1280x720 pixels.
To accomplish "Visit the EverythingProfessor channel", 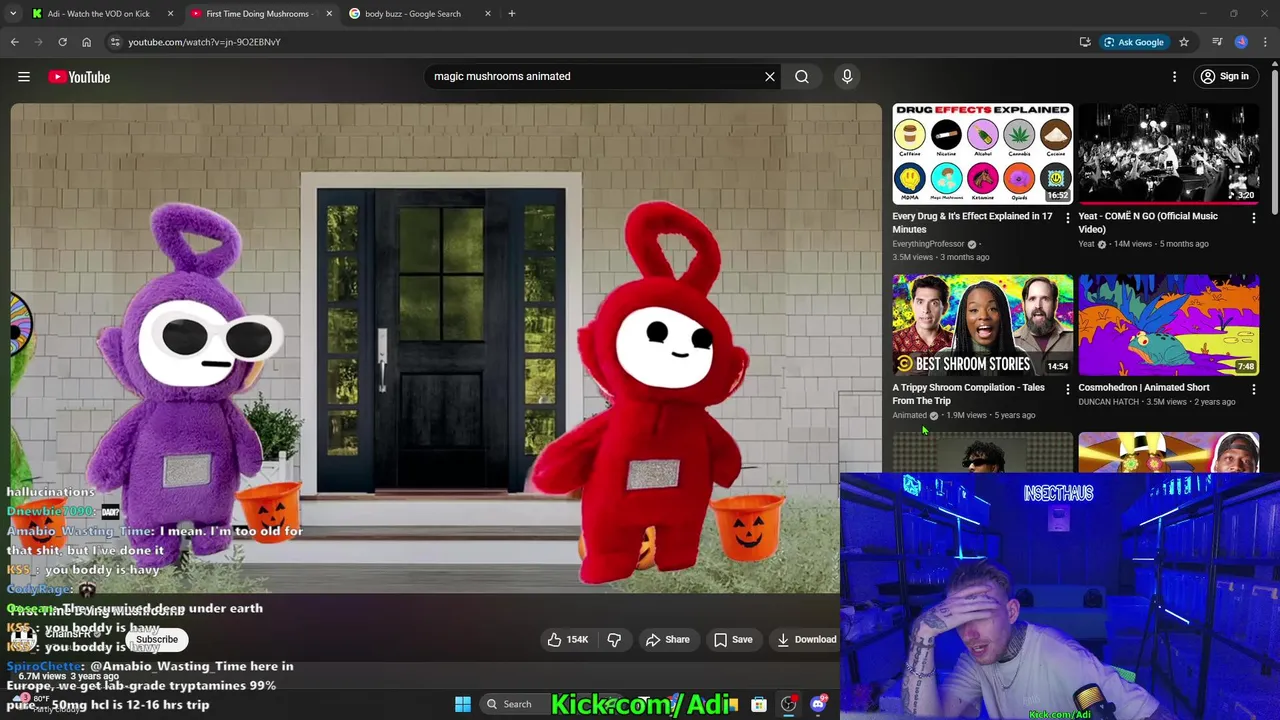I will pyautogui.click(x=928, y=244).
